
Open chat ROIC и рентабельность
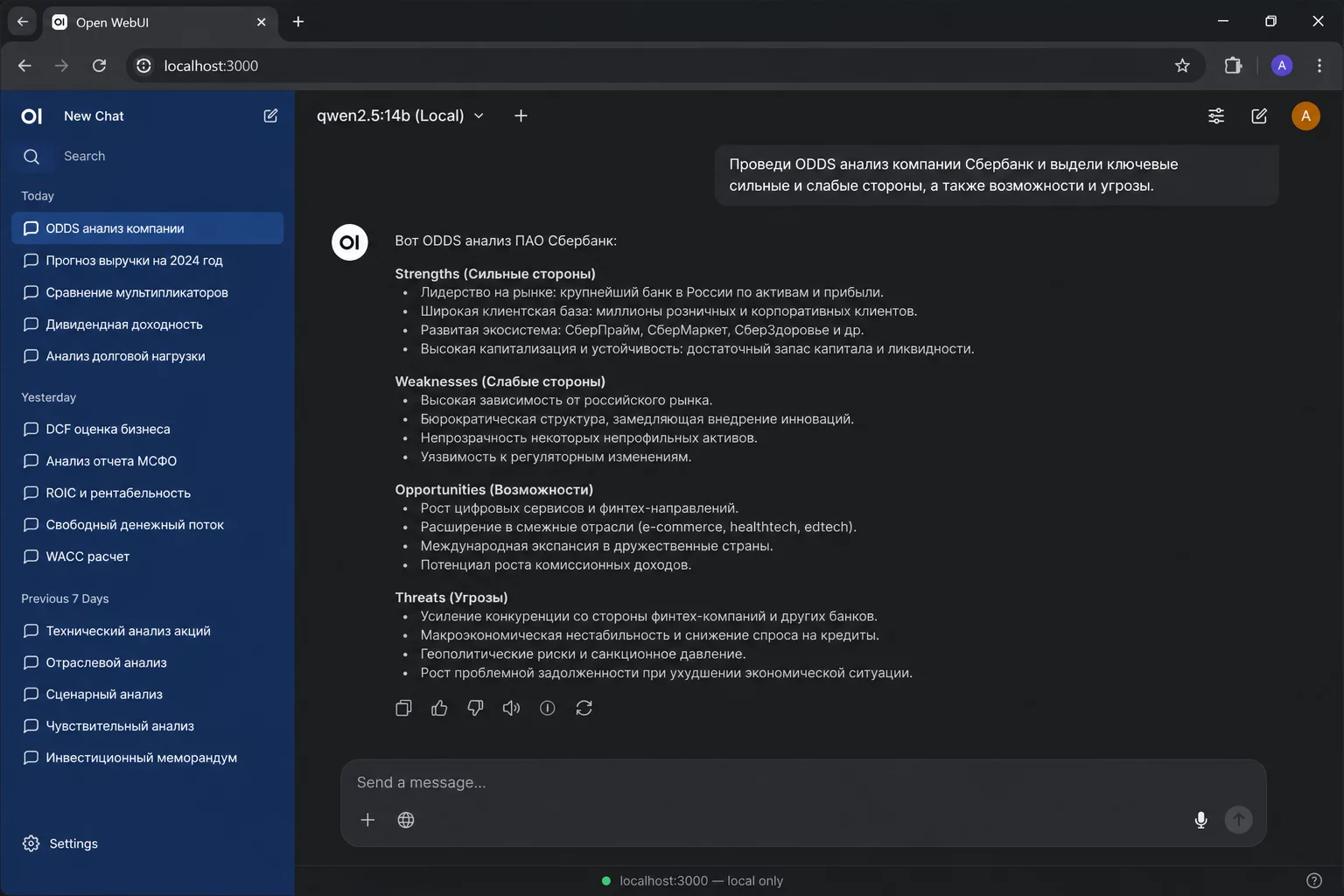(148, 493)
